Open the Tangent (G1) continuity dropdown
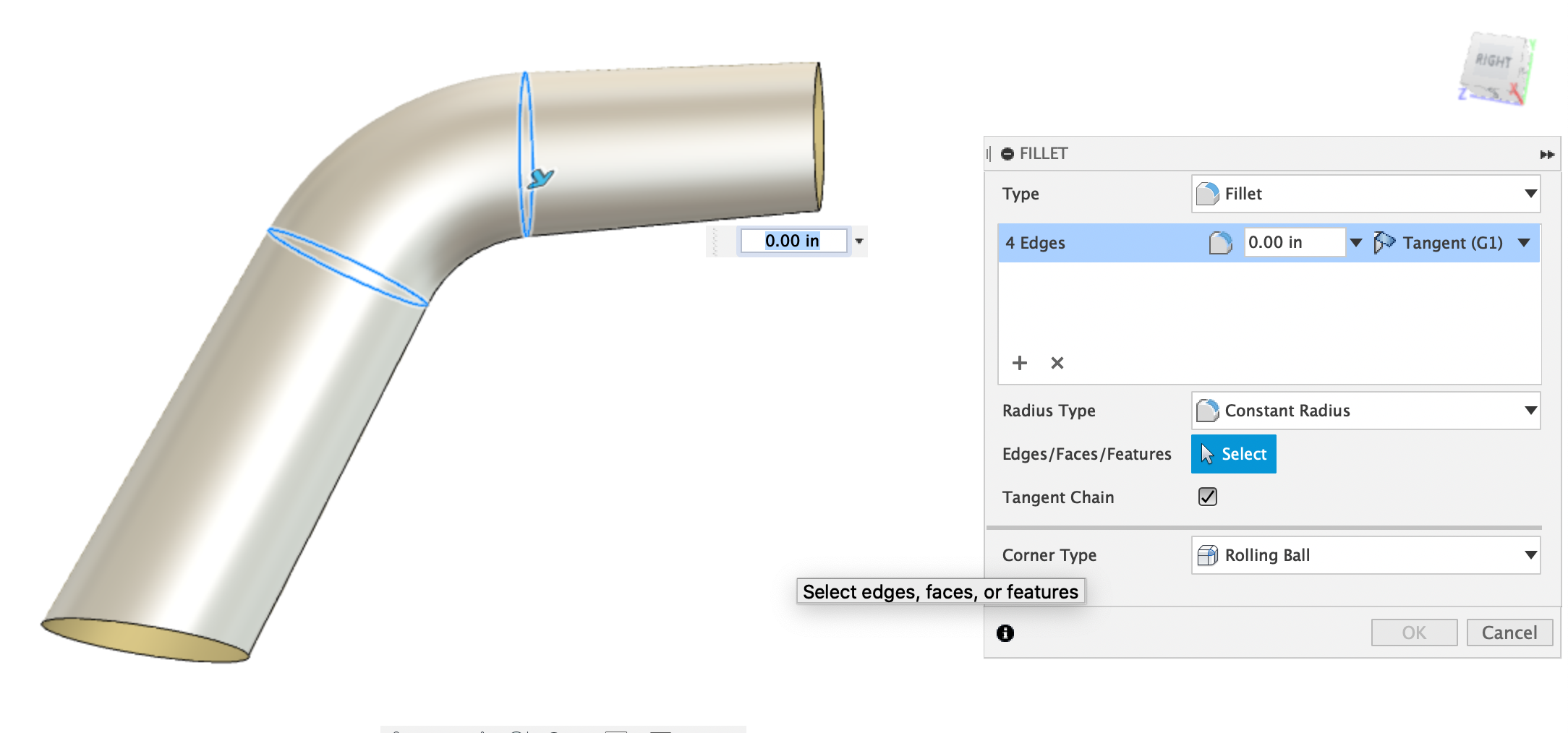Viewport: 1568px width, 733px height. coord(1525,243)
